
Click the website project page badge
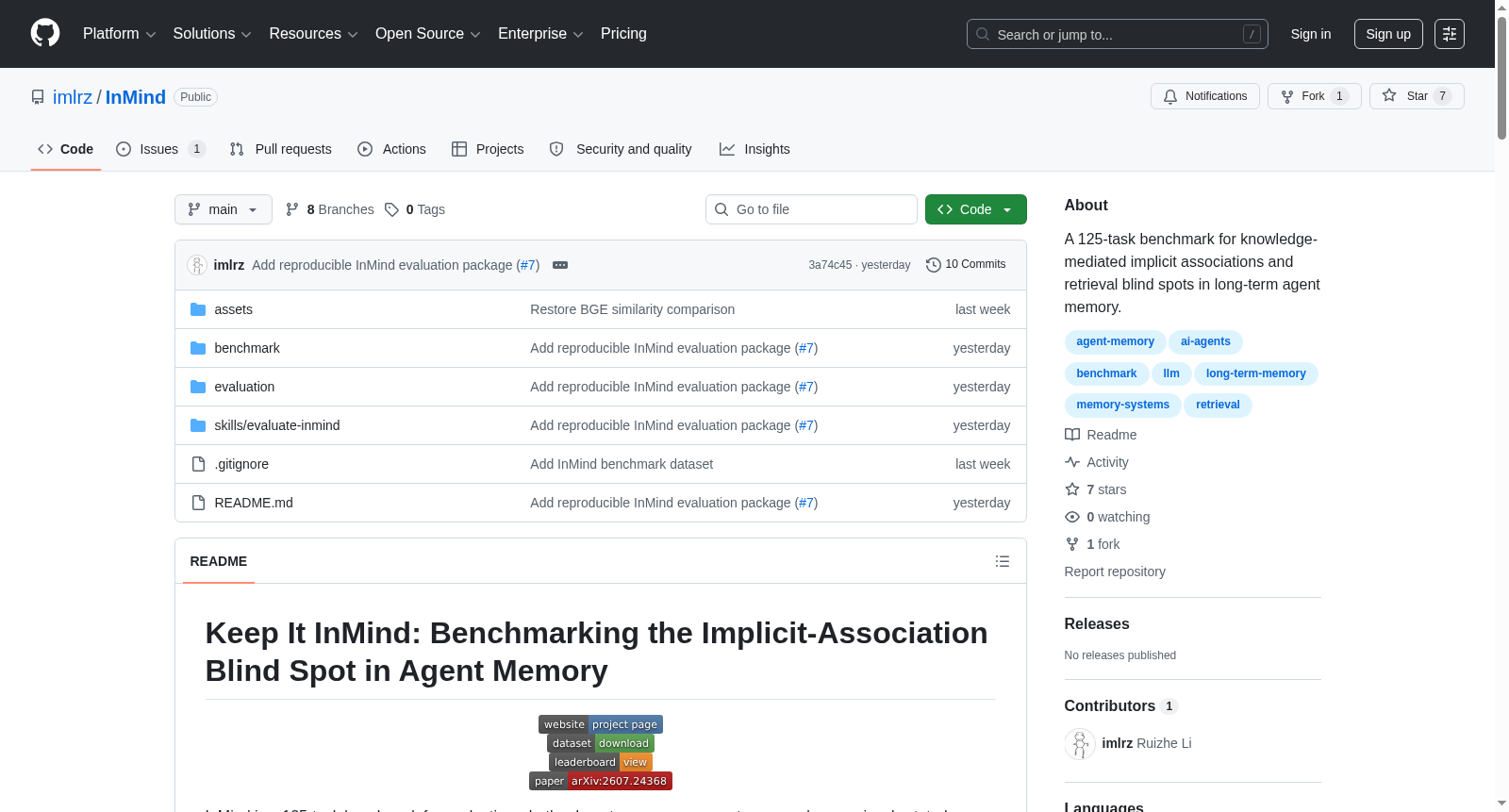pyautogui.click(x=601, y=724)
